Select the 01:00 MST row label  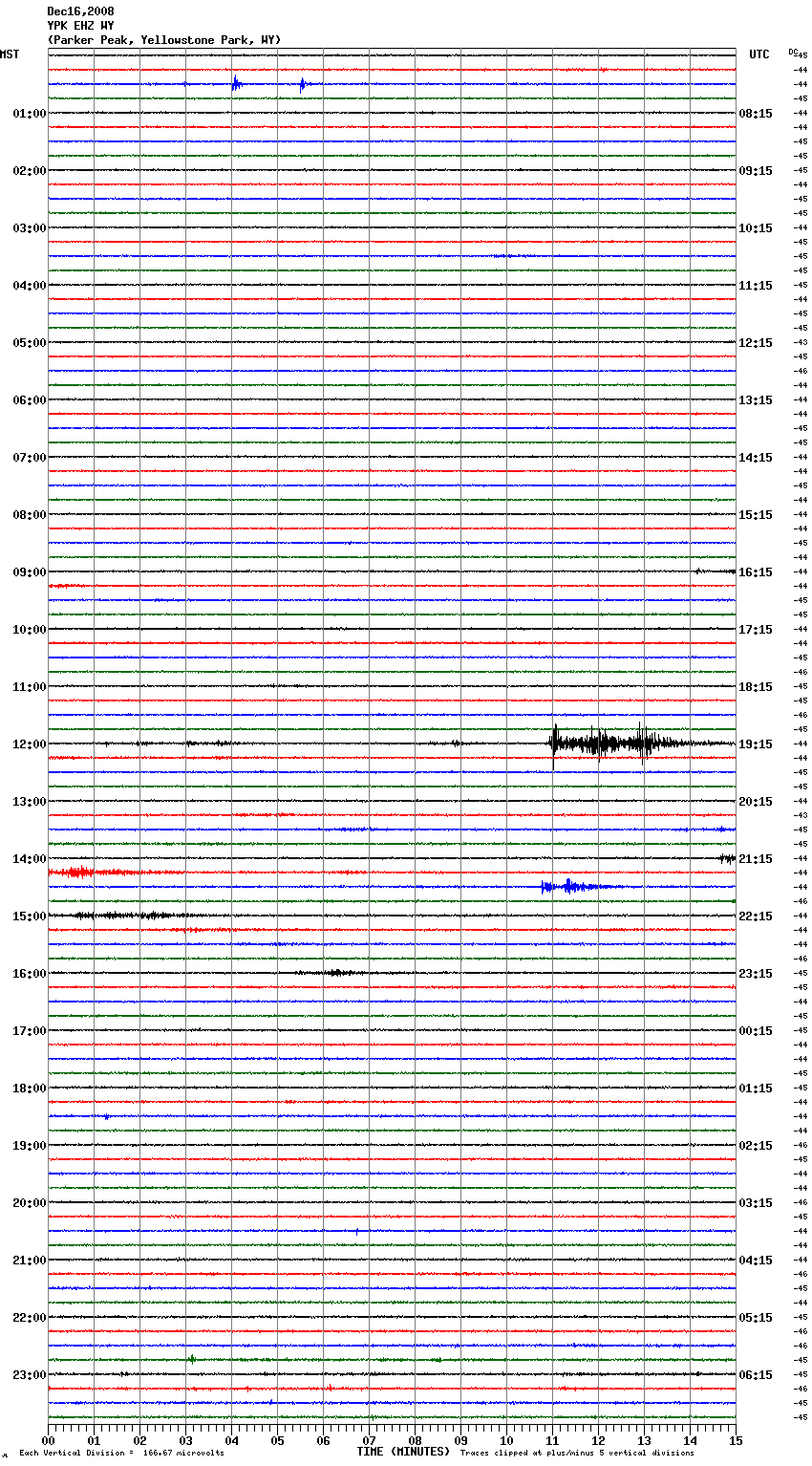(x=30, y=114)
